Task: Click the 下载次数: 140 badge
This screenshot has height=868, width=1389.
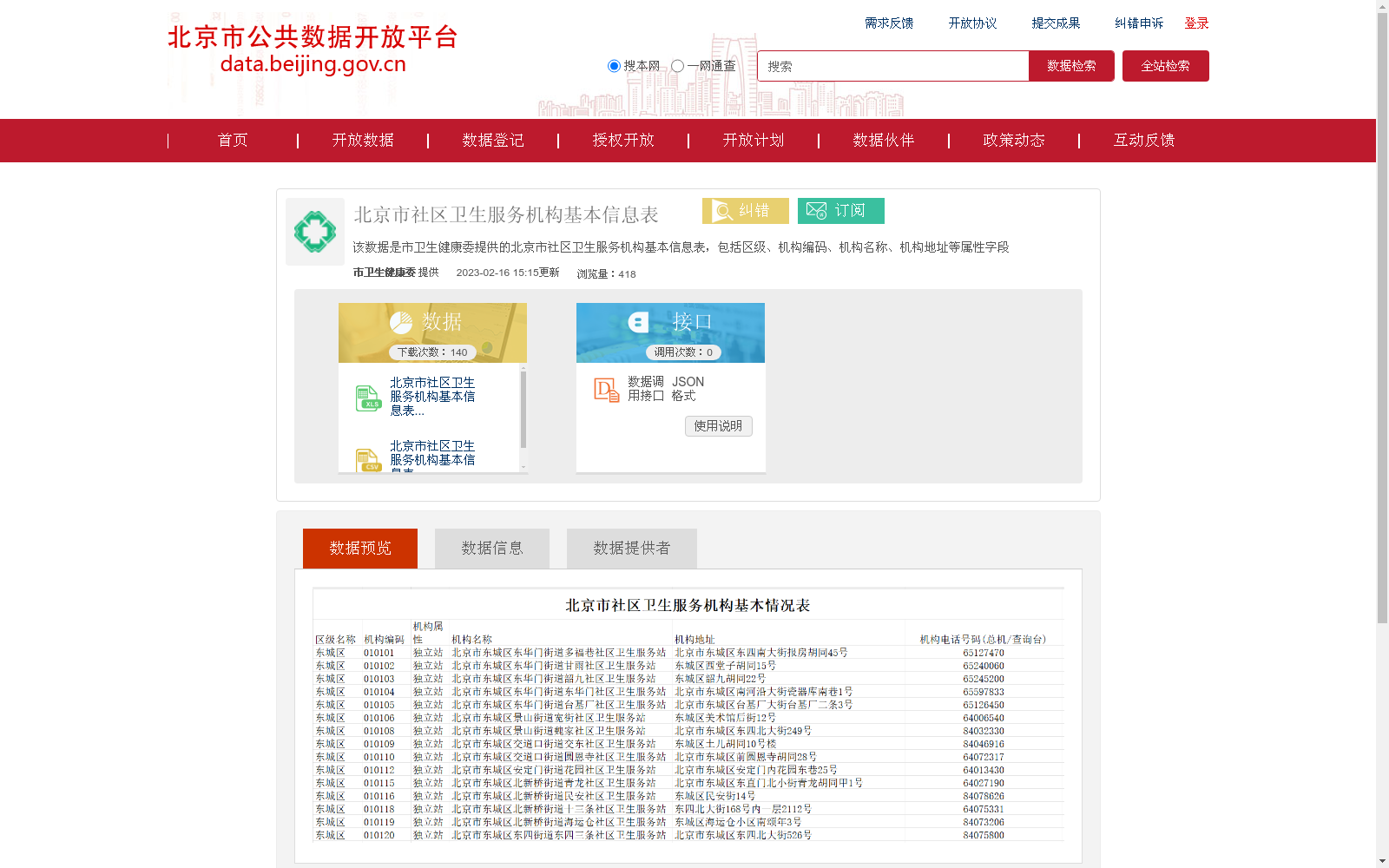Action: tap(432, 352)
